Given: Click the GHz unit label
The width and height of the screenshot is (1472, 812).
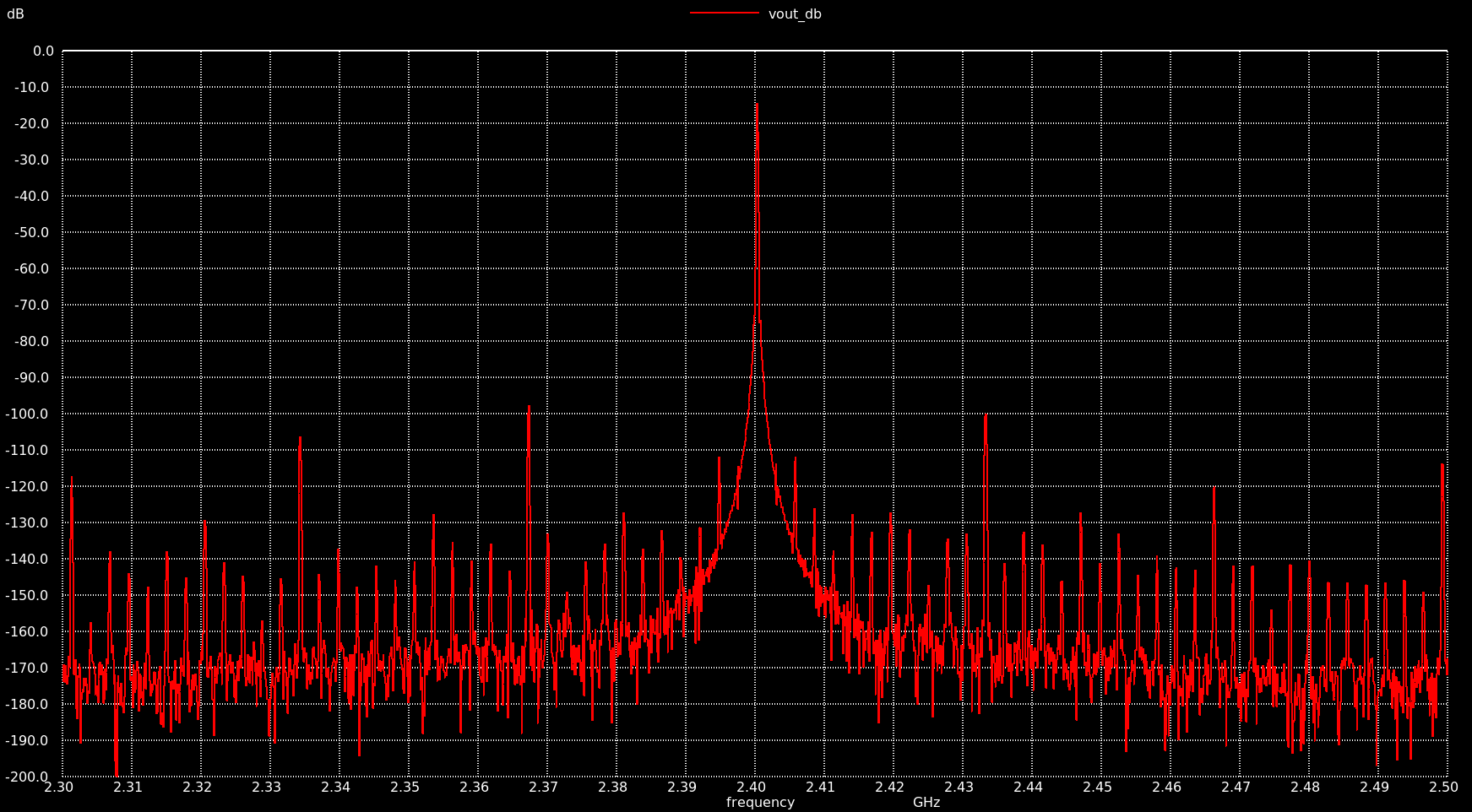Looking at the screenshot, I should point(926,803).
